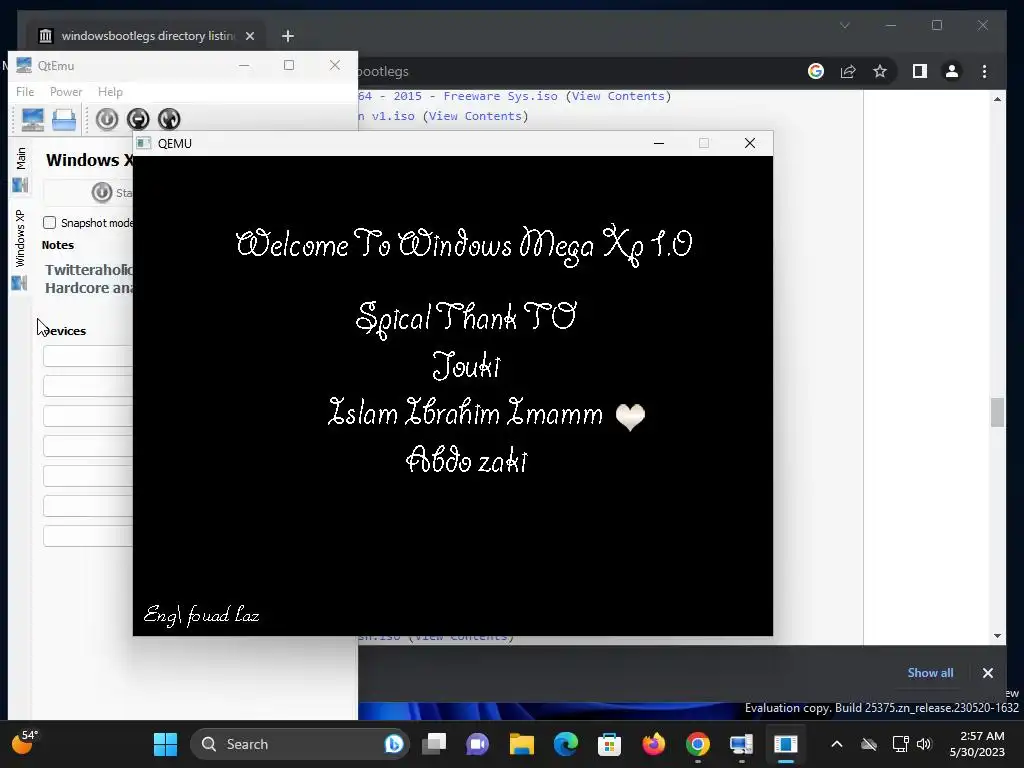Click the second blue toolbar icon in QtEmu
Viewport: 1024px width, 768px height.
point(64,120)
